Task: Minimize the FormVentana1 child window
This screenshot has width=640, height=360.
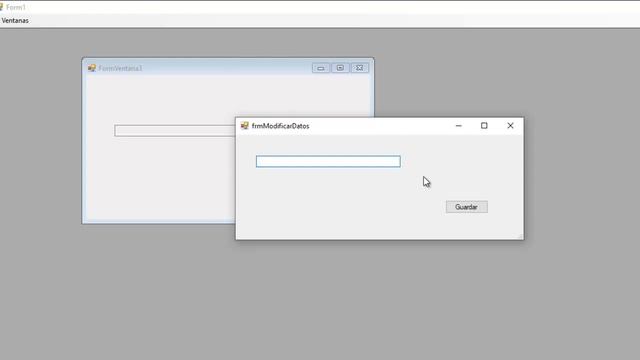Action: click(321, 68)
